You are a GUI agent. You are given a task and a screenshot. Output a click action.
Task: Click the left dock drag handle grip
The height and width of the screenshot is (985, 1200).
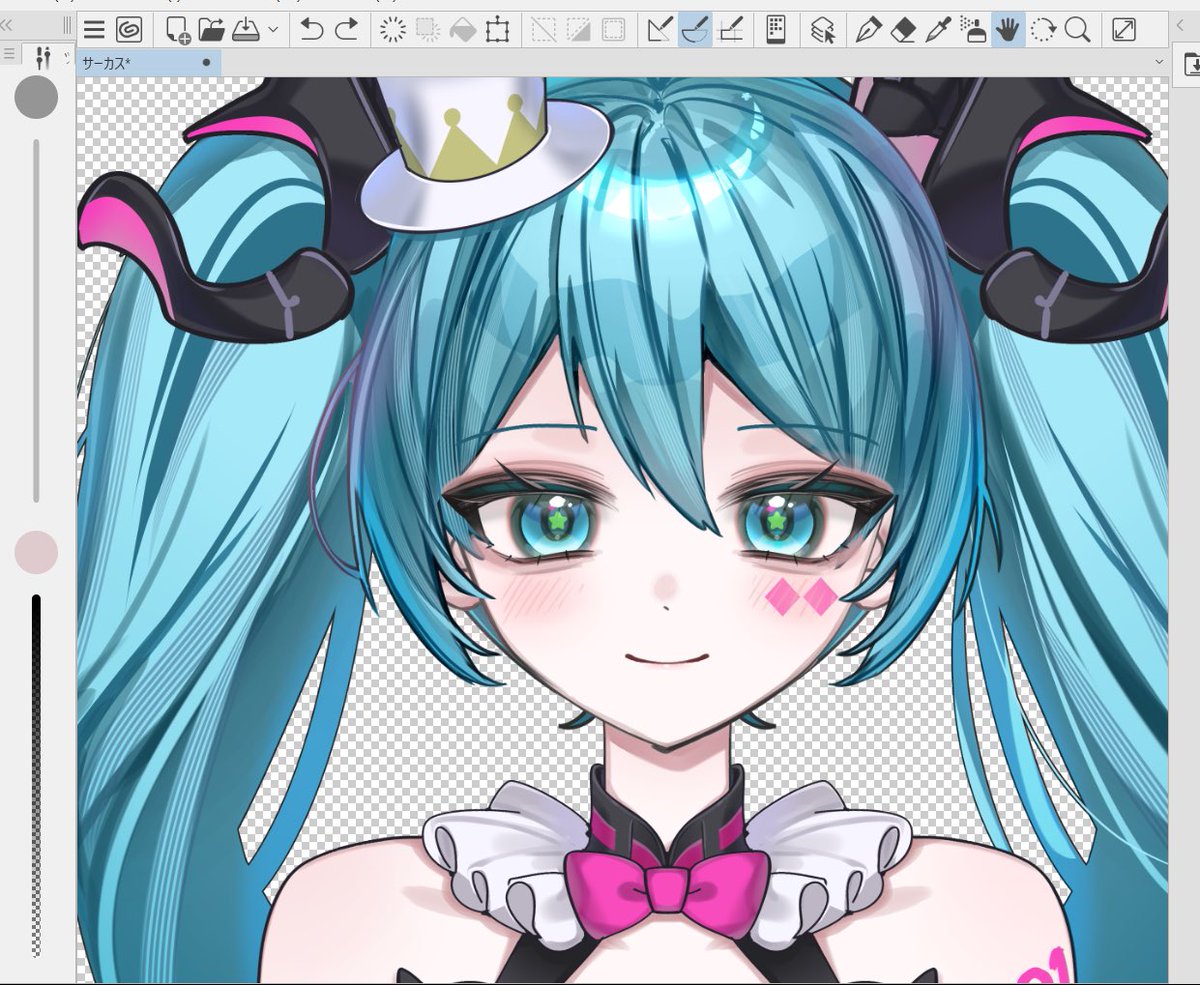[x=67, y=25]
